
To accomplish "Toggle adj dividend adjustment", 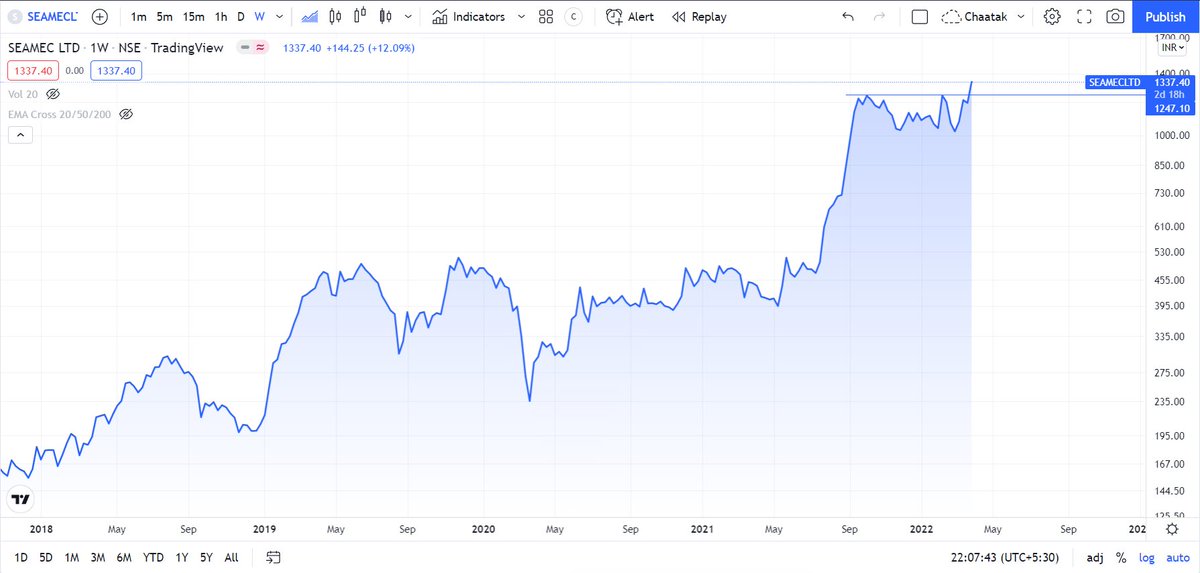I will (x=1096, y=557).
